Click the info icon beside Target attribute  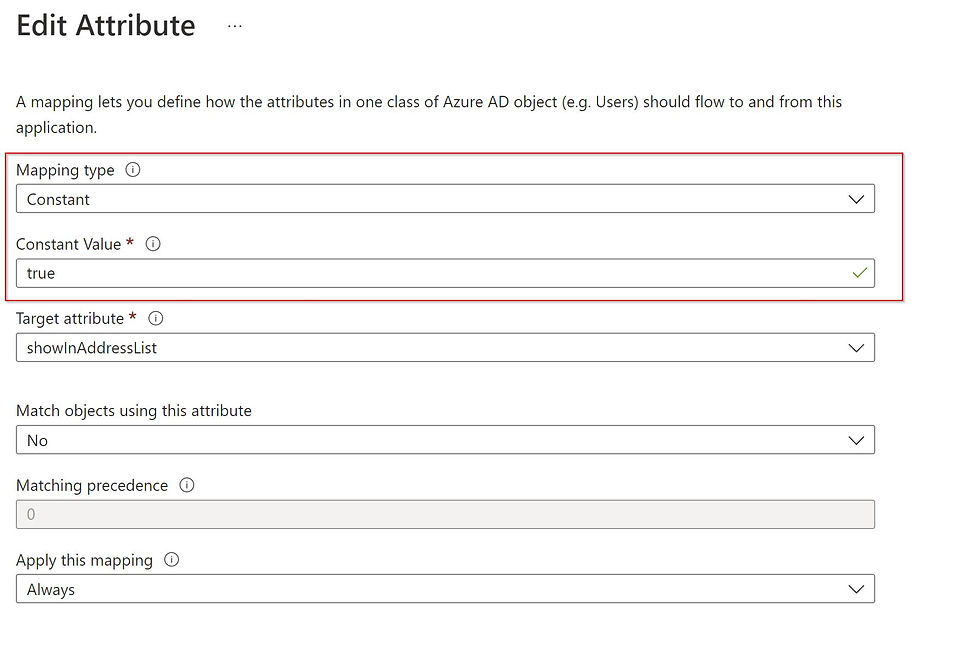(156, 319)
